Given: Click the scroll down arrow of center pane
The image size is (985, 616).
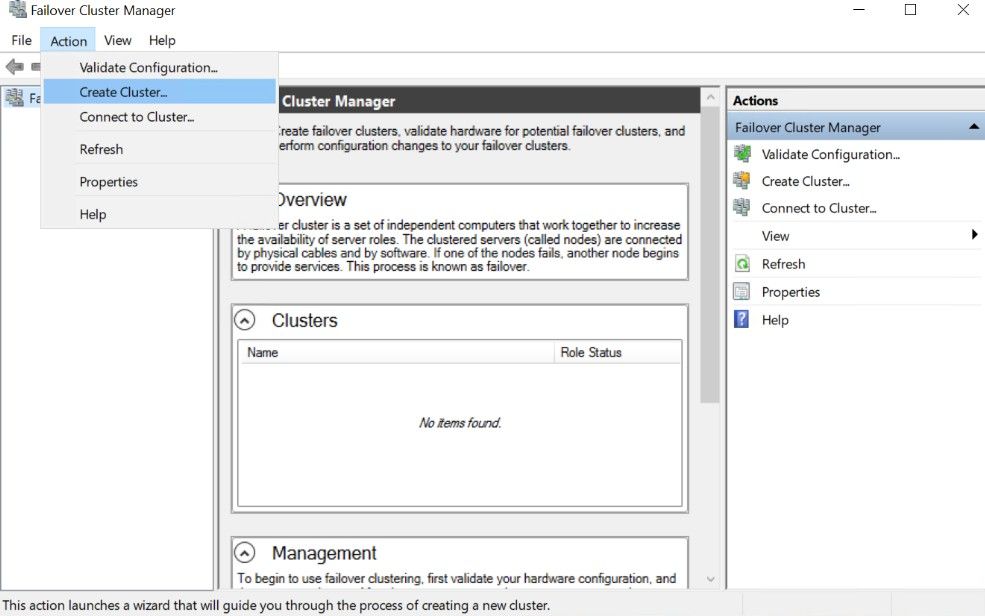Looking at the screenshot, I should point(710,580).
